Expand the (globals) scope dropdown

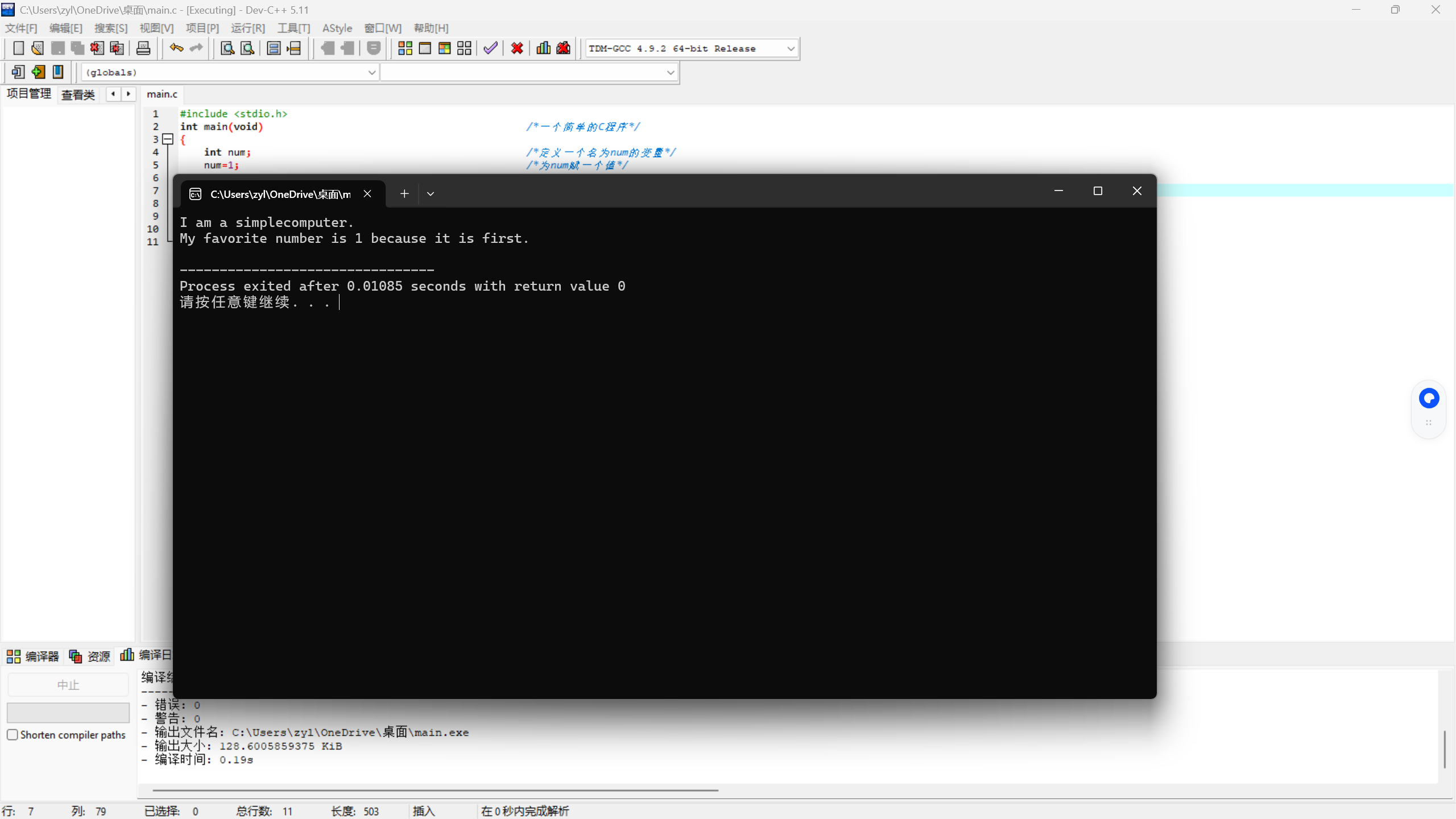coord(371,73)
